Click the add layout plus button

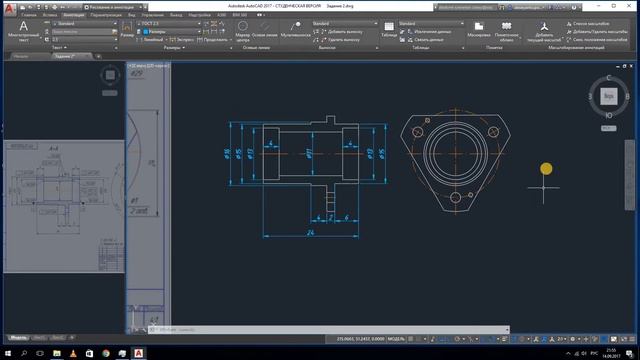pos(72,338)
